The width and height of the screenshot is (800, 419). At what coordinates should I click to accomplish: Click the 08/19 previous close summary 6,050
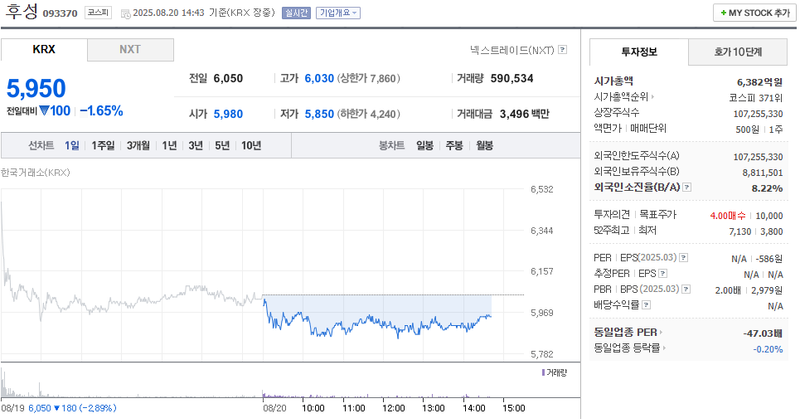tap(40, 408)
